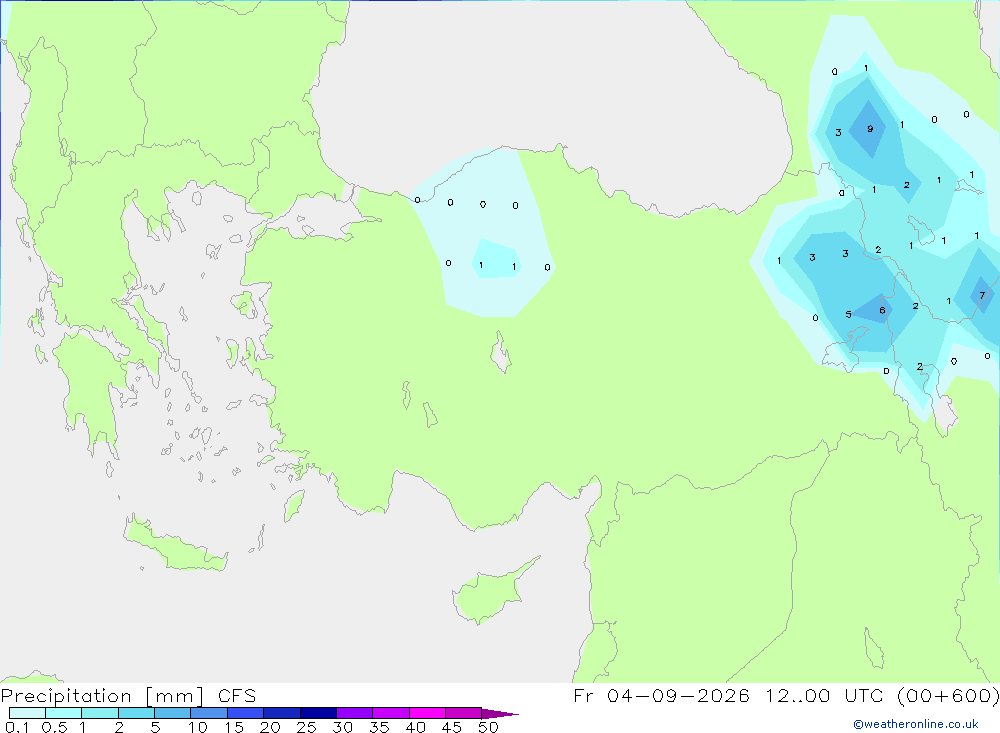Viewport: 1000px width, 733px height.
Task: Click the "CFS" model label
Action: pyautogui.click(x=237, y=696)
